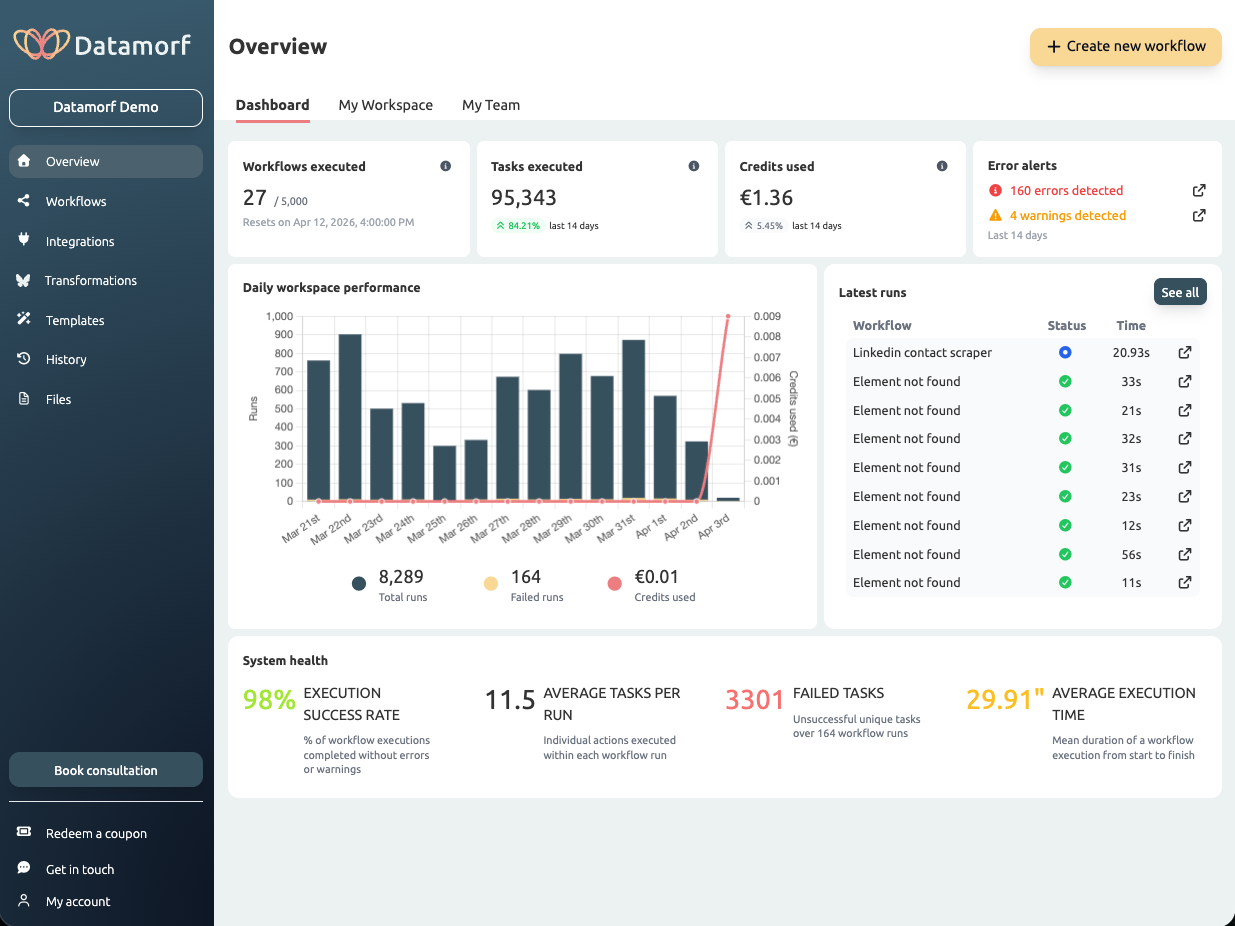Open History in the sidebar
This screenshot has width=1235, height=926.
coord(106,359)
